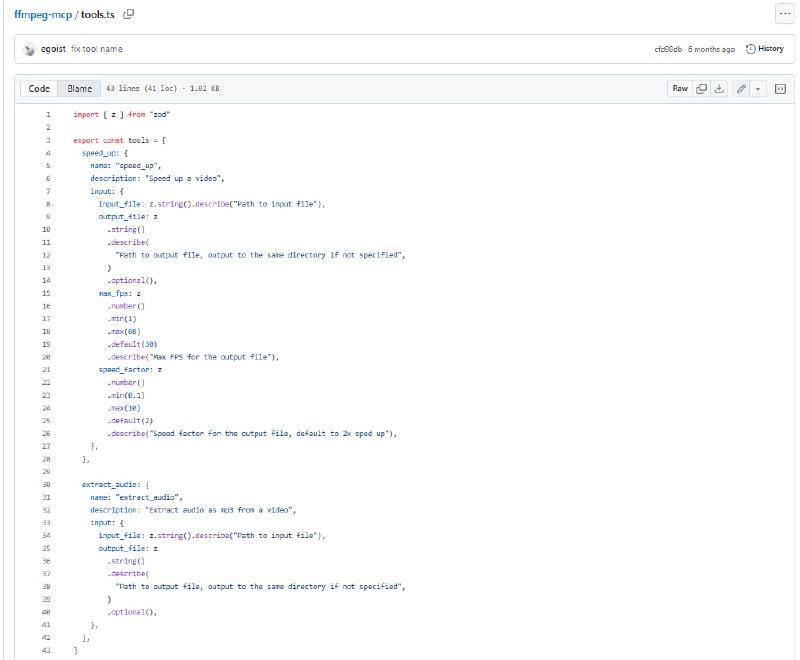Go to ffmpeg-mcp repository root
The width and height of the screenshot is (800, 660).
(41, 14)
